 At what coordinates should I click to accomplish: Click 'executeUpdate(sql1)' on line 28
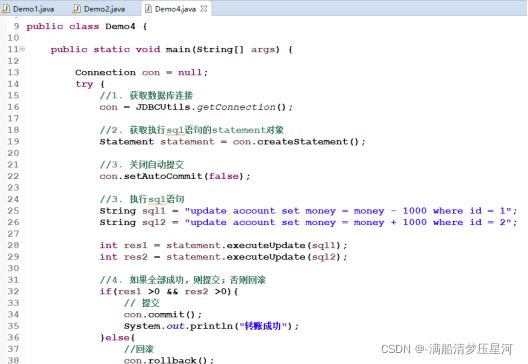click(x=283, y=245)
